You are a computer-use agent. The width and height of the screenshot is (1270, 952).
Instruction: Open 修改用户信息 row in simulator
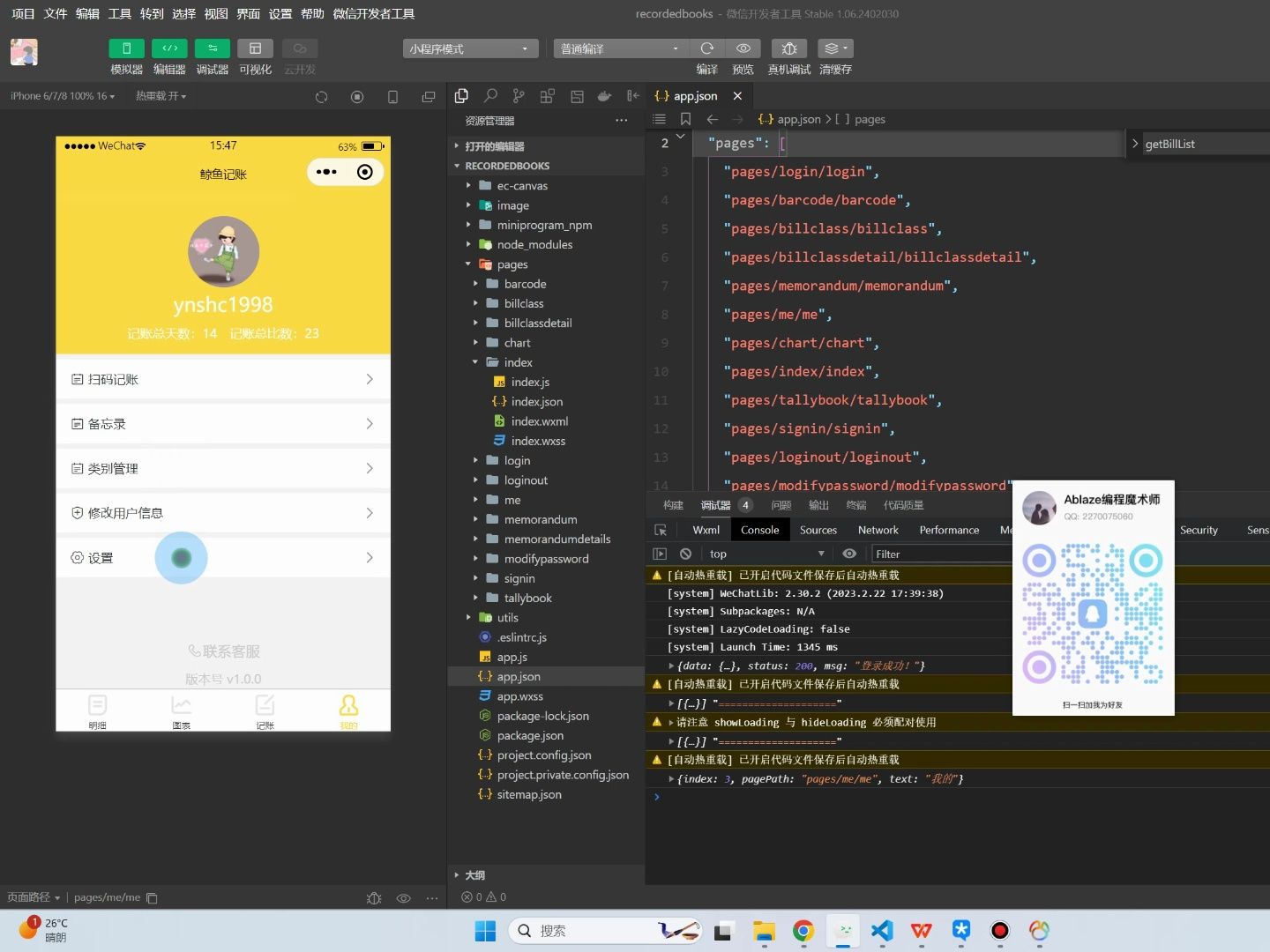pyautogui.click(x=223, y=513)
